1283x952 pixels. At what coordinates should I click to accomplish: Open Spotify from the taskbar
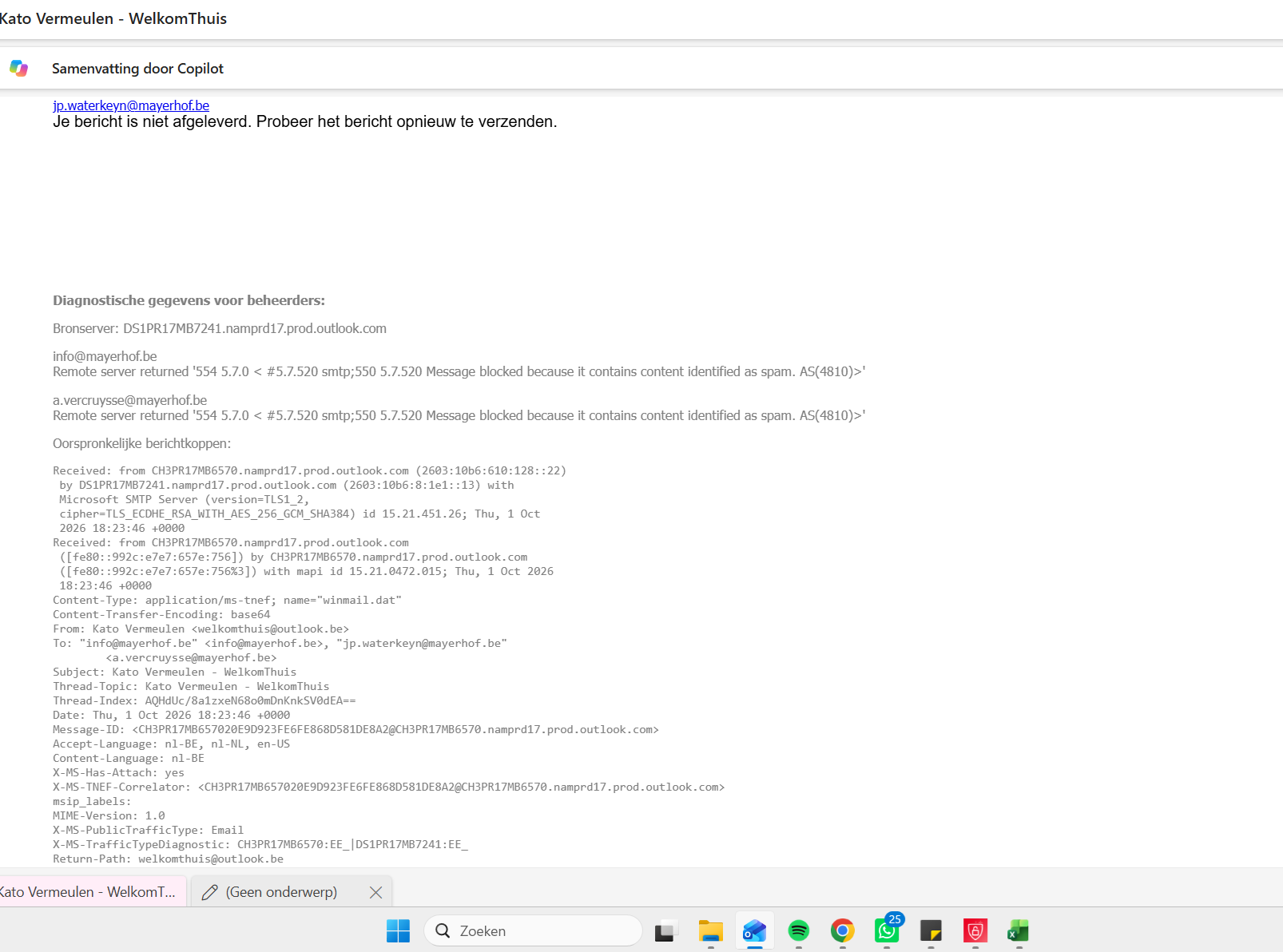click(798, 930)
